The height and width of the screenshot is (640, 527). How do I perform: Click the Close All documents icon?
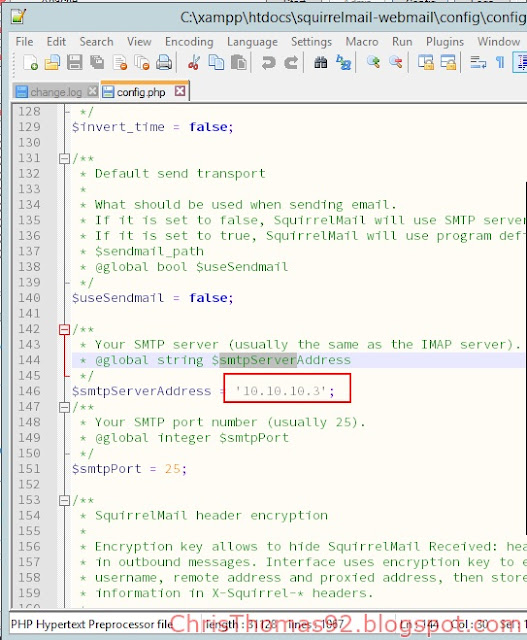(142, 62)
